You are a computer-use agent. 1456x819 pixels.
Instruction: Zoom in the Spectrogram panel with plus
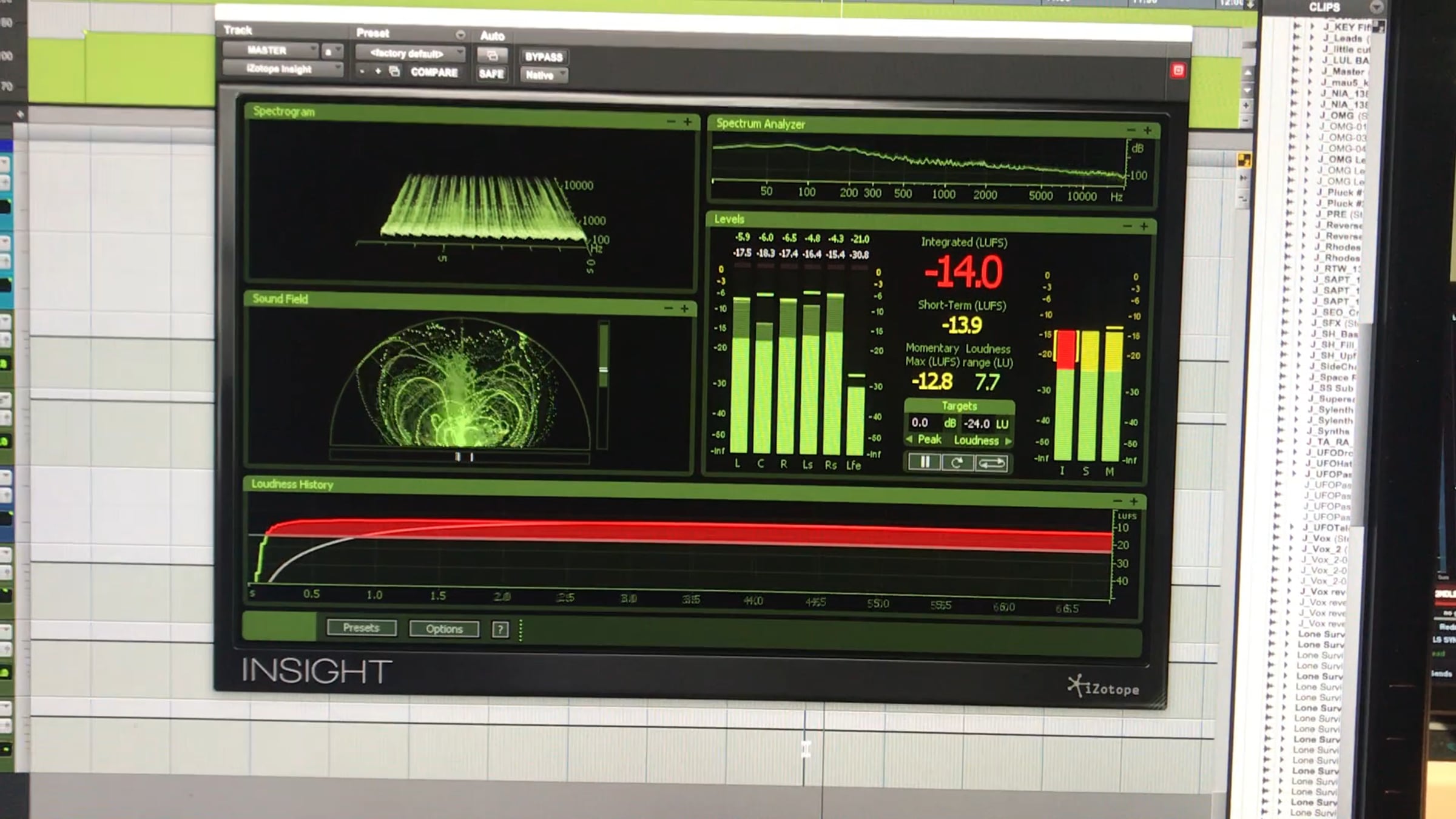687,122
